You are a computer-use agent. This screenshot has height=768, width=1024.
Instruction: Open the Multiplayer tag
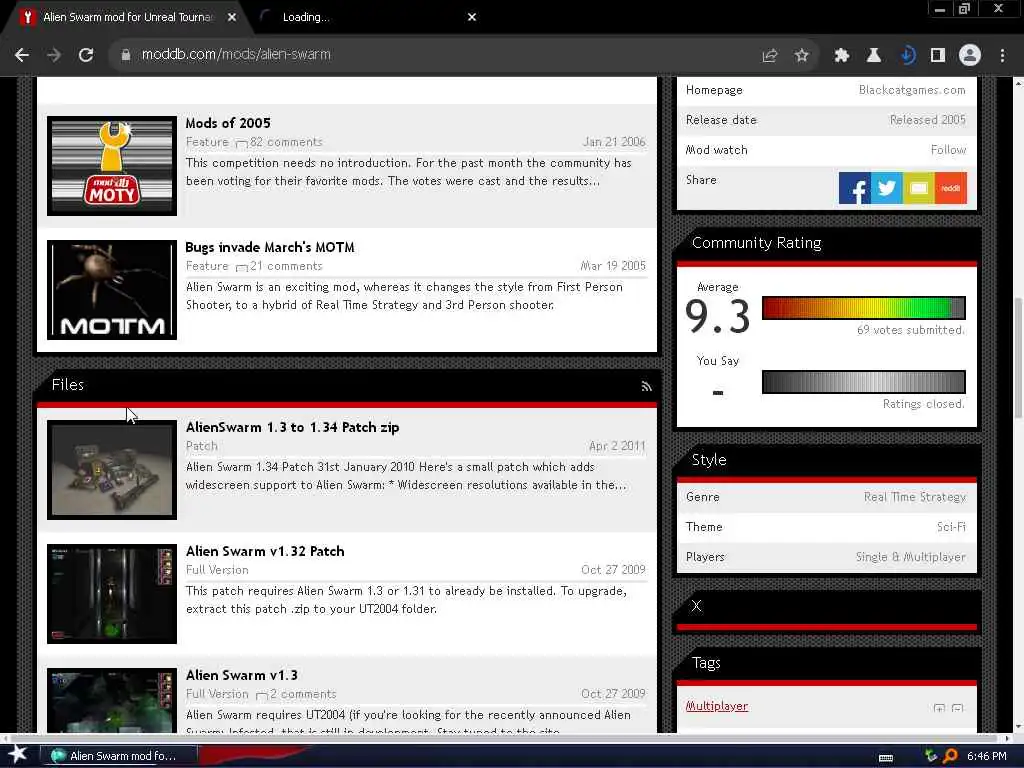pos(716,706)
